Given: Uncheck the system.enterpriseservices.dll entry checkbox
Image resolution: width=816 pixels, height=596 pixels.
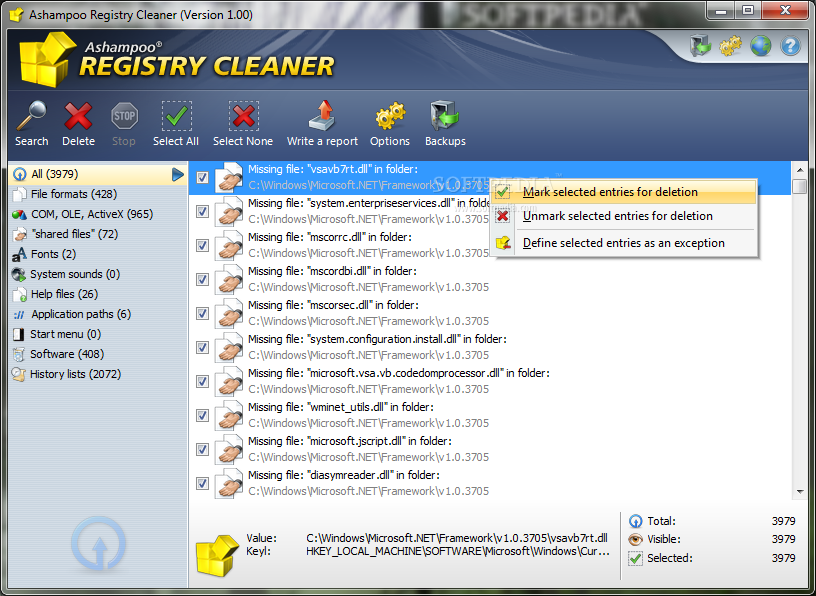Looking at the screenshot, I should (x=202, y=211).
